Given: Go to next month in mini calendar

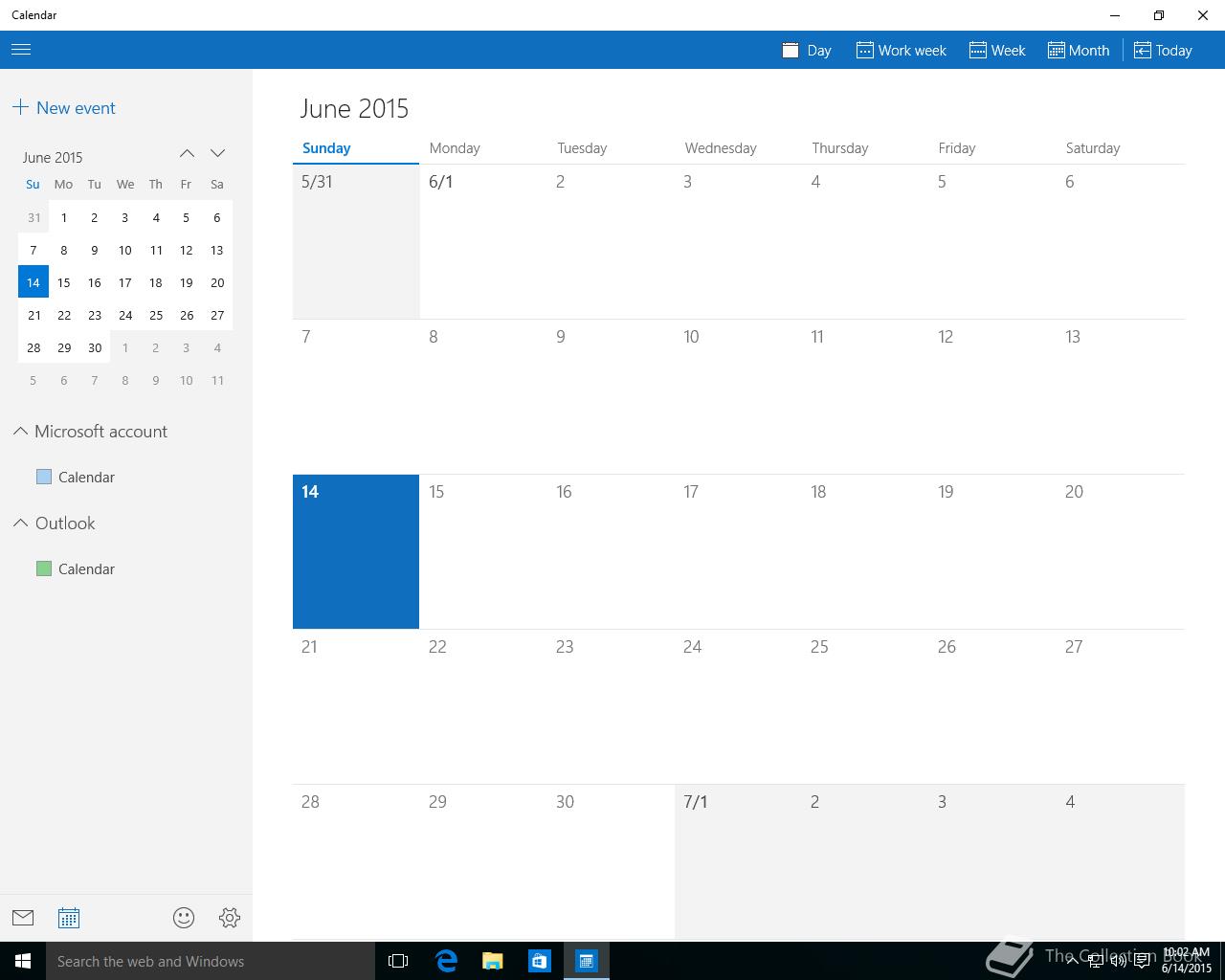Looking at the screenshot, I should tap(217, 154).
